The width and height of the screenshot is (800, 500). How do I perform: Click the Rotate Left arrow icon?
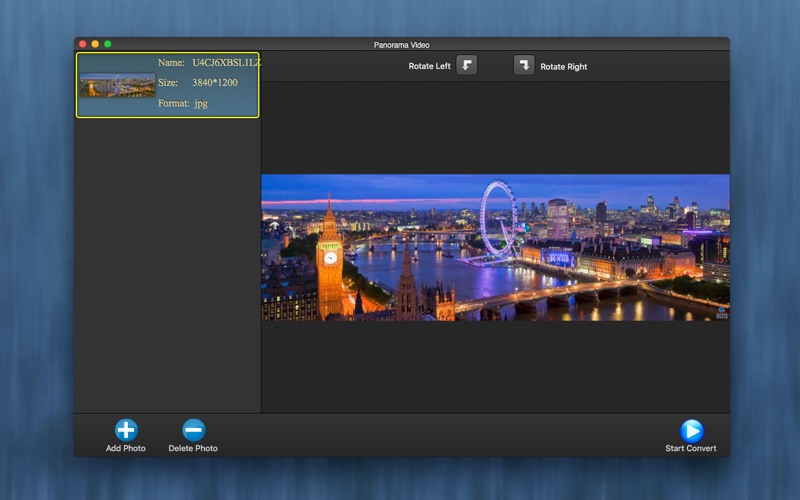point(467,66)
